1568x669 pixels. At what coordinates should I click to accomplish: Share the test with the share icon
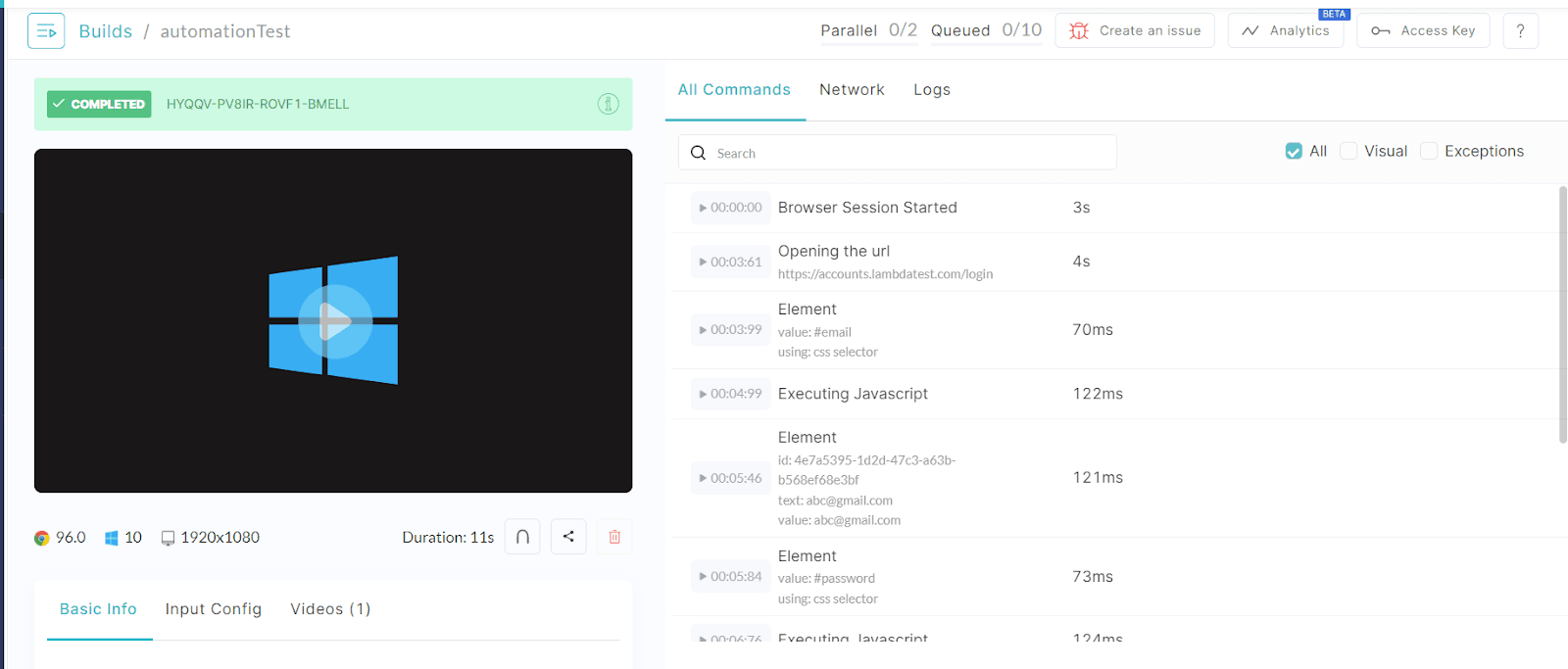[x=568, y=537]
